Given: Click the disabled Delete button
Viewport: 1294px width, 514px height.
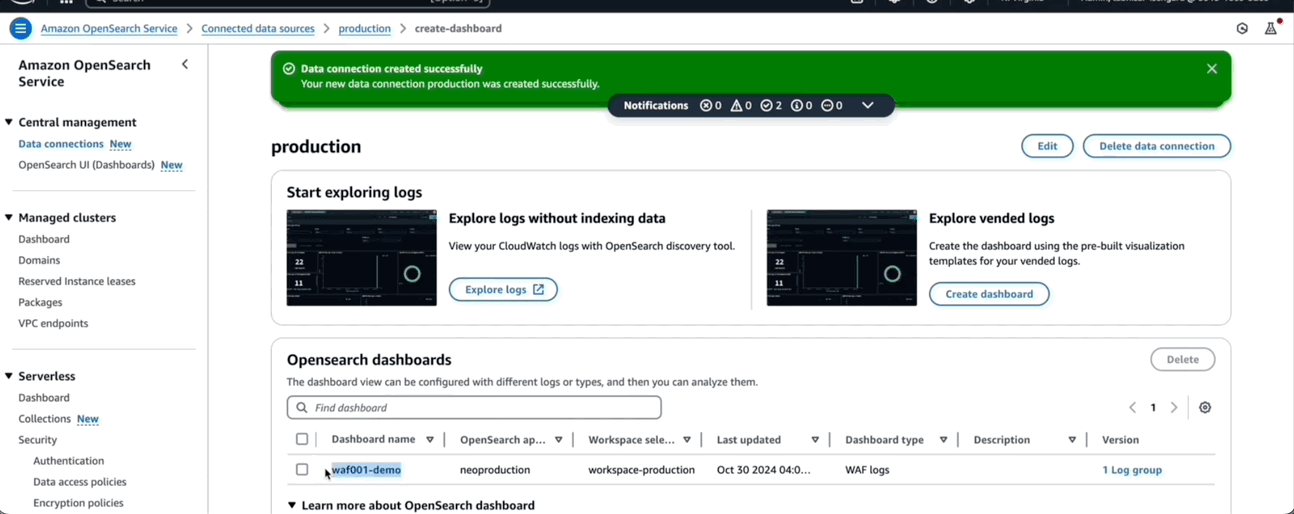Looking at the screenshot, I should tap(1183, 359).
